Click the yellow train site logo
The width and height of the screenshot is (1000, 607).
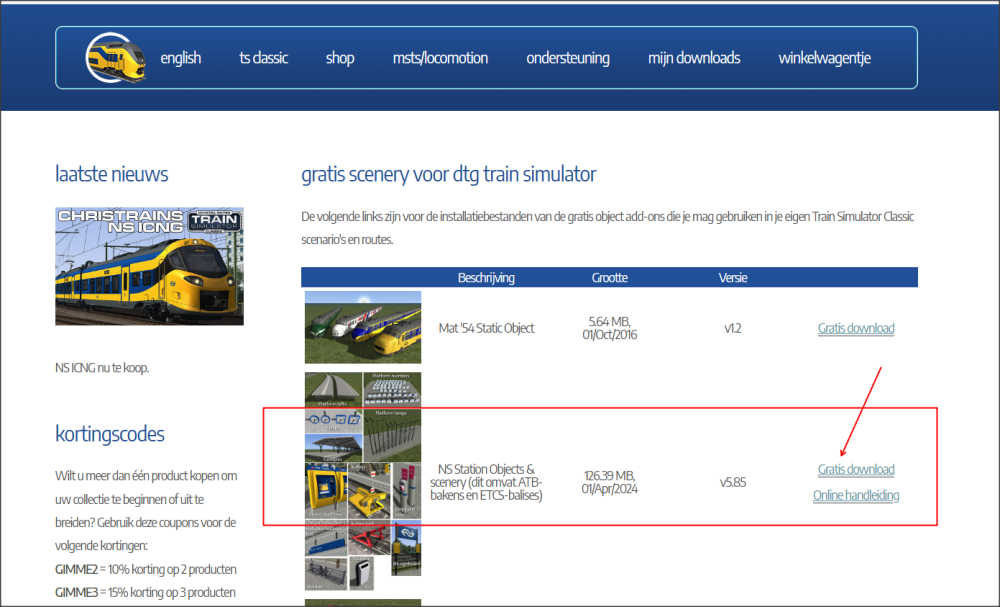click(116, 58)
